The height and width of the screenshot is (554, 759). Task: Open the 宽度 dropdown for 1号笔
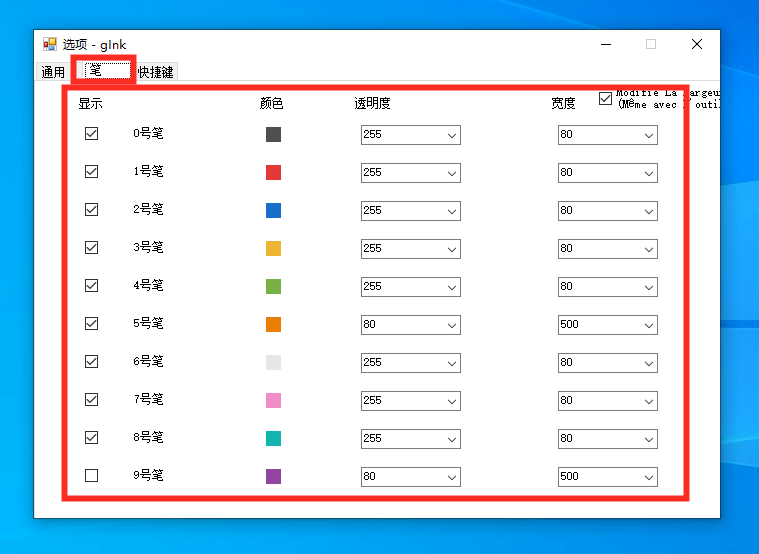point(607,173)
